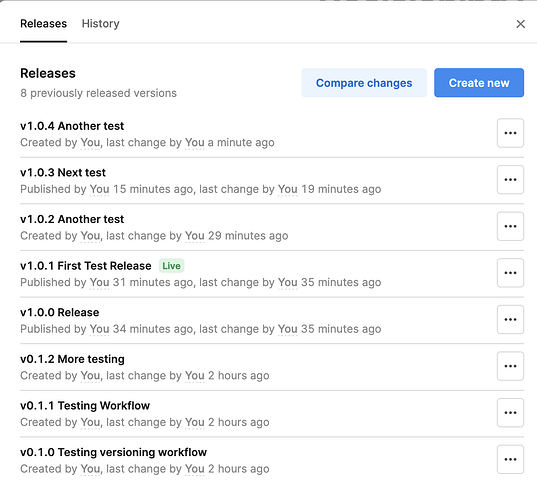Open ellipsis menu for v0.1.0 Testing versioning workflow
The image size is (537, 500).
click(510, 459)
